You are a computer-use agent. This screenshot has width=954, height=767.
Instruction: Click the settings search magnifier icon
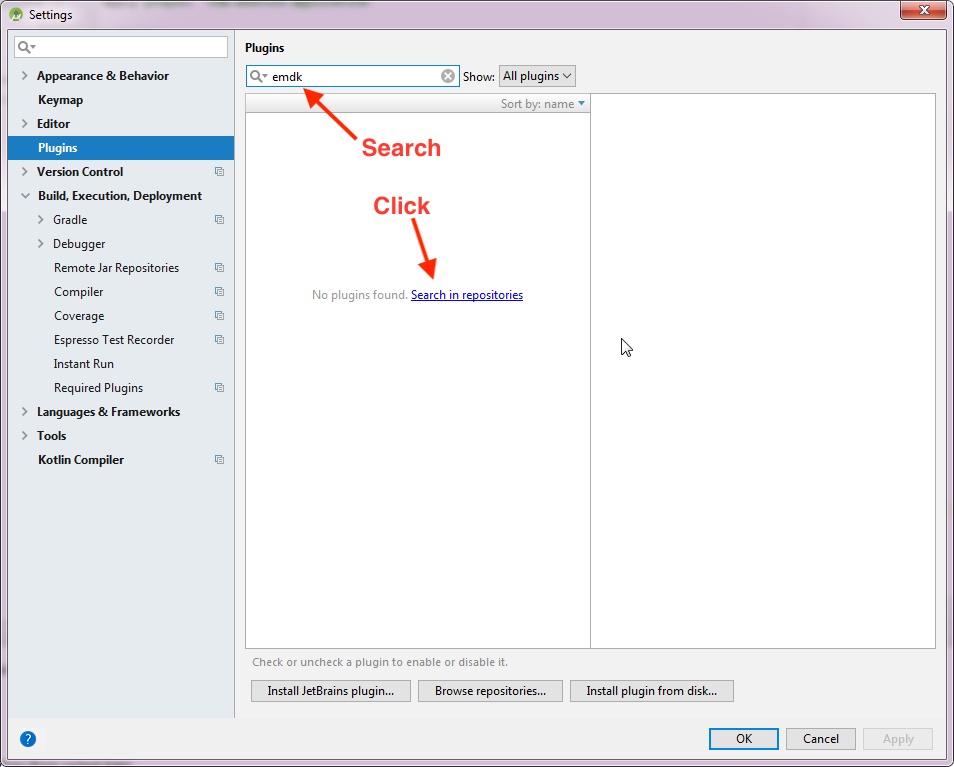coord(26,47)
